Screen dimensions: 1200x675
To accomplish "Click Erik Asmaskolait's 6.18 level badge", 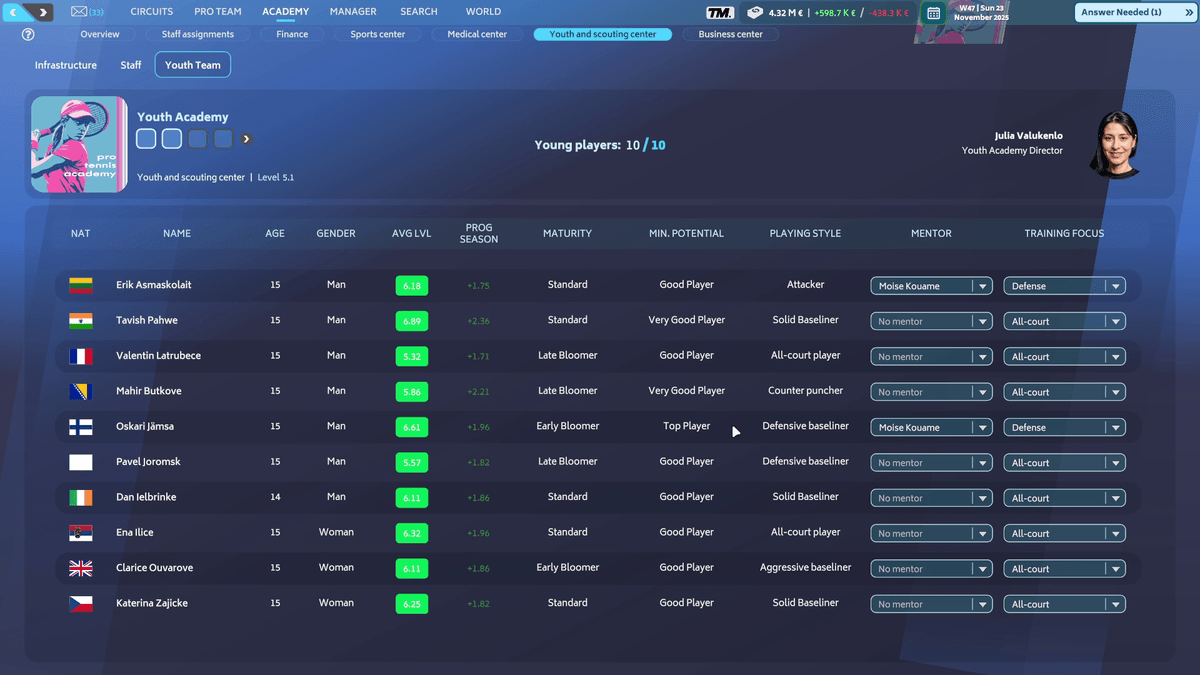I will click(411, 285).
